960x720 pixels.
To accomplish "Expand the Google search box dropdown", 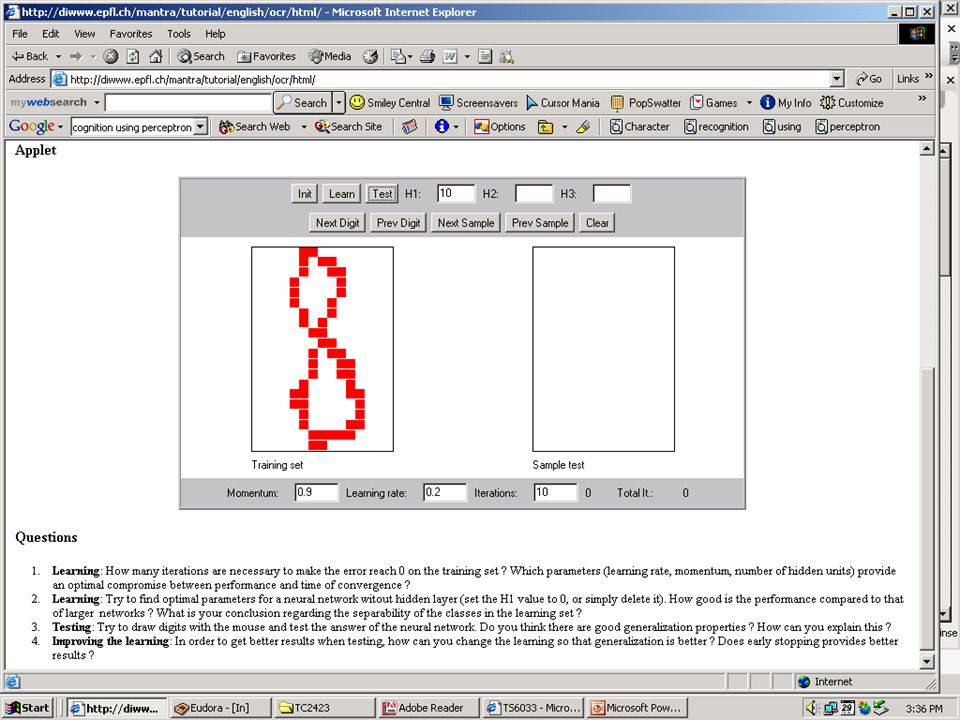I will (x=200, y=127).
